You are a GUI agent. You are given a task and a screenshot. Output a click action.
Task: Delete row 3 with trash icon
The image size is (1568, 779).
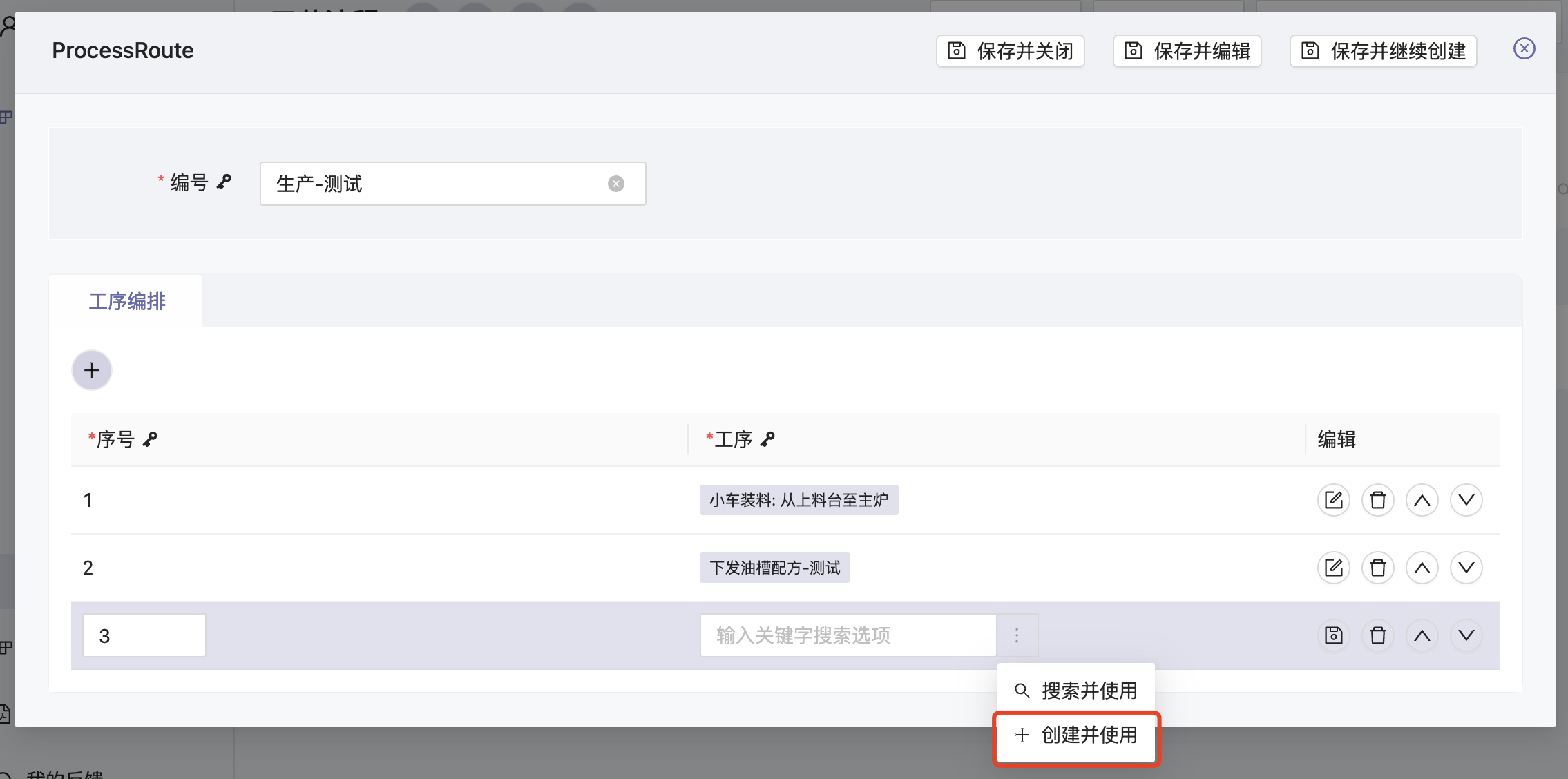1377,635
